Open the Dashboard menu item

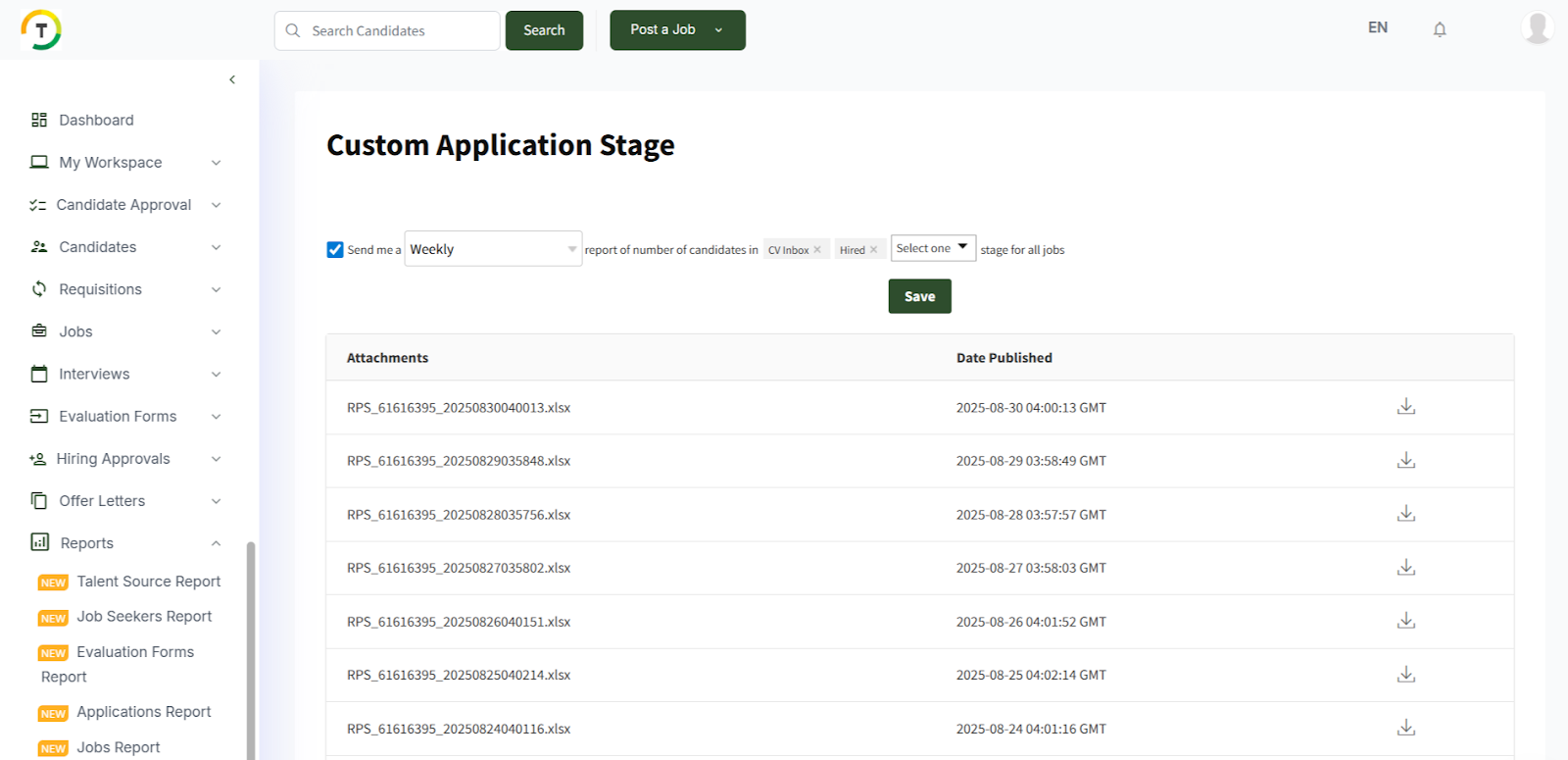point(96,120)
